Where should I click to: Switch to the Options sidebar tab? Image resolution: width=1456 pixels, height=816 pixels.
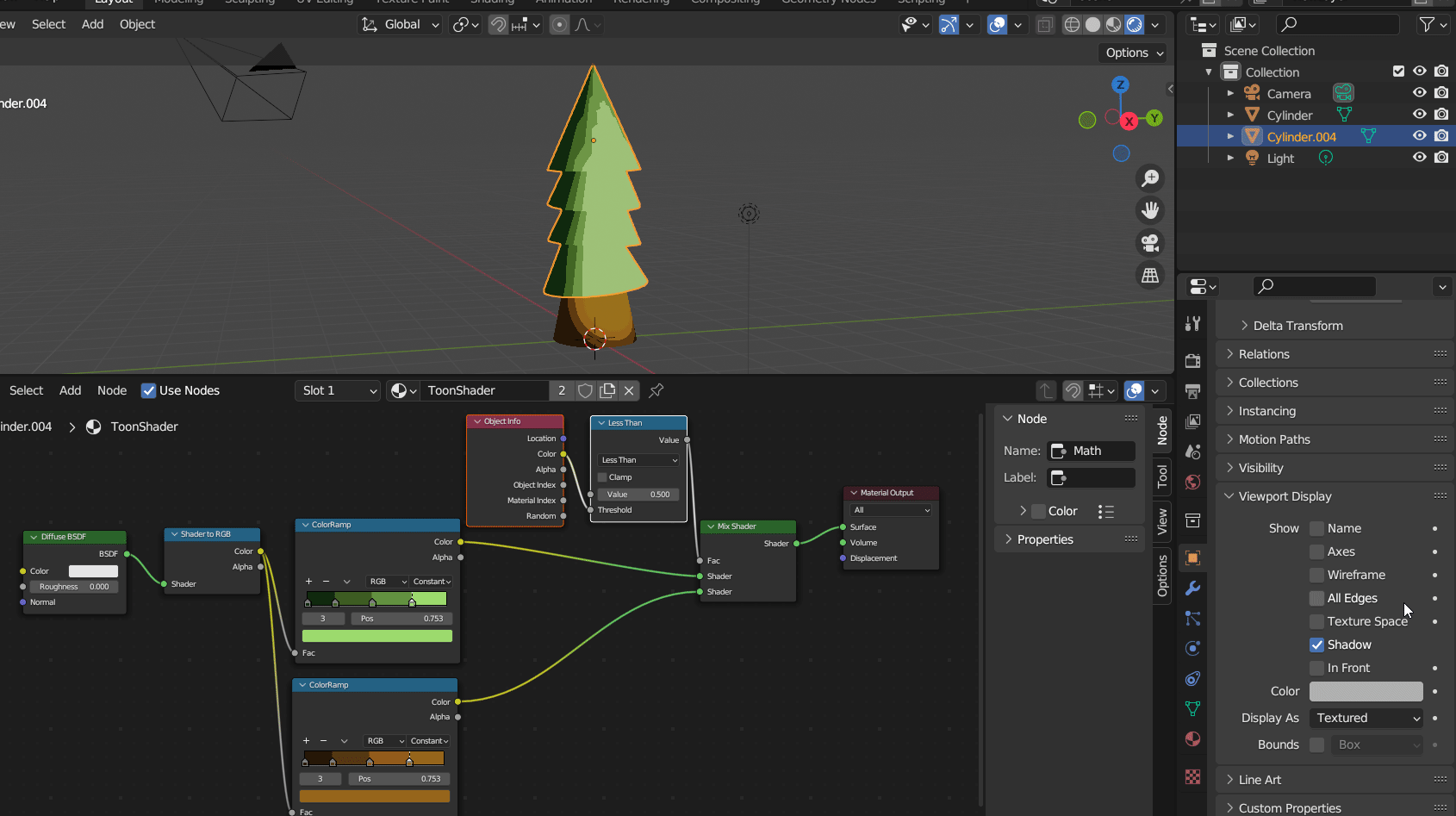pos(1162,576)
